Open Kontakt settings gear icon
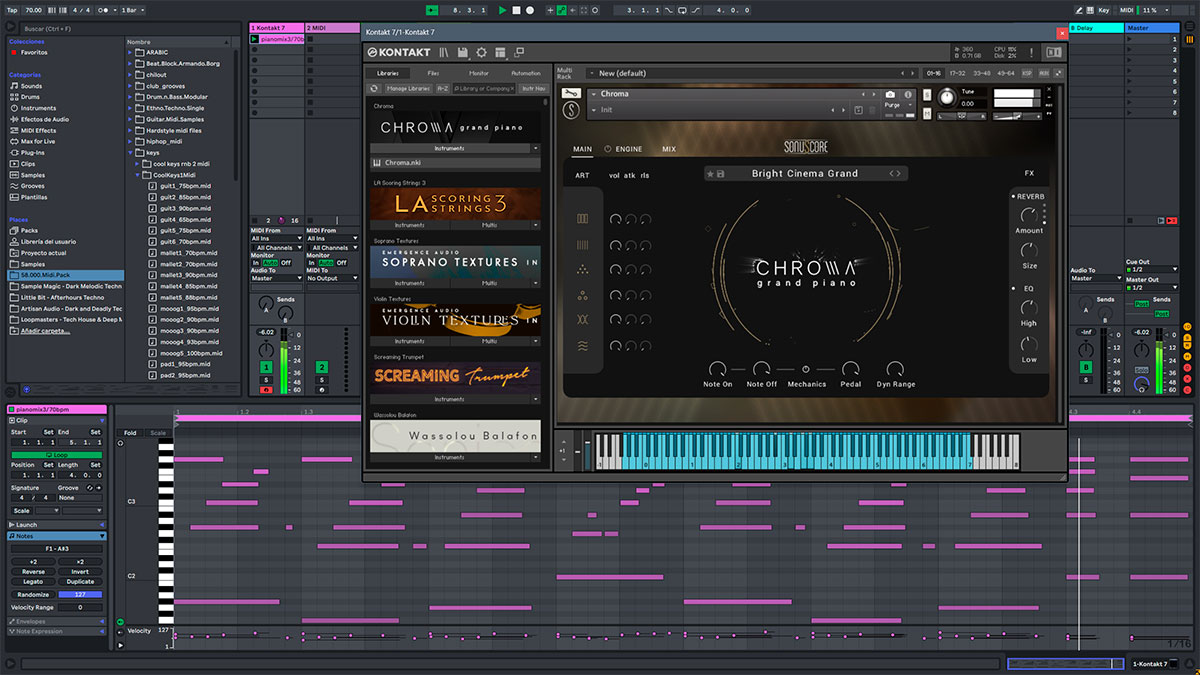This screenshot has height=675, width=1200. [x=481, y=52]
